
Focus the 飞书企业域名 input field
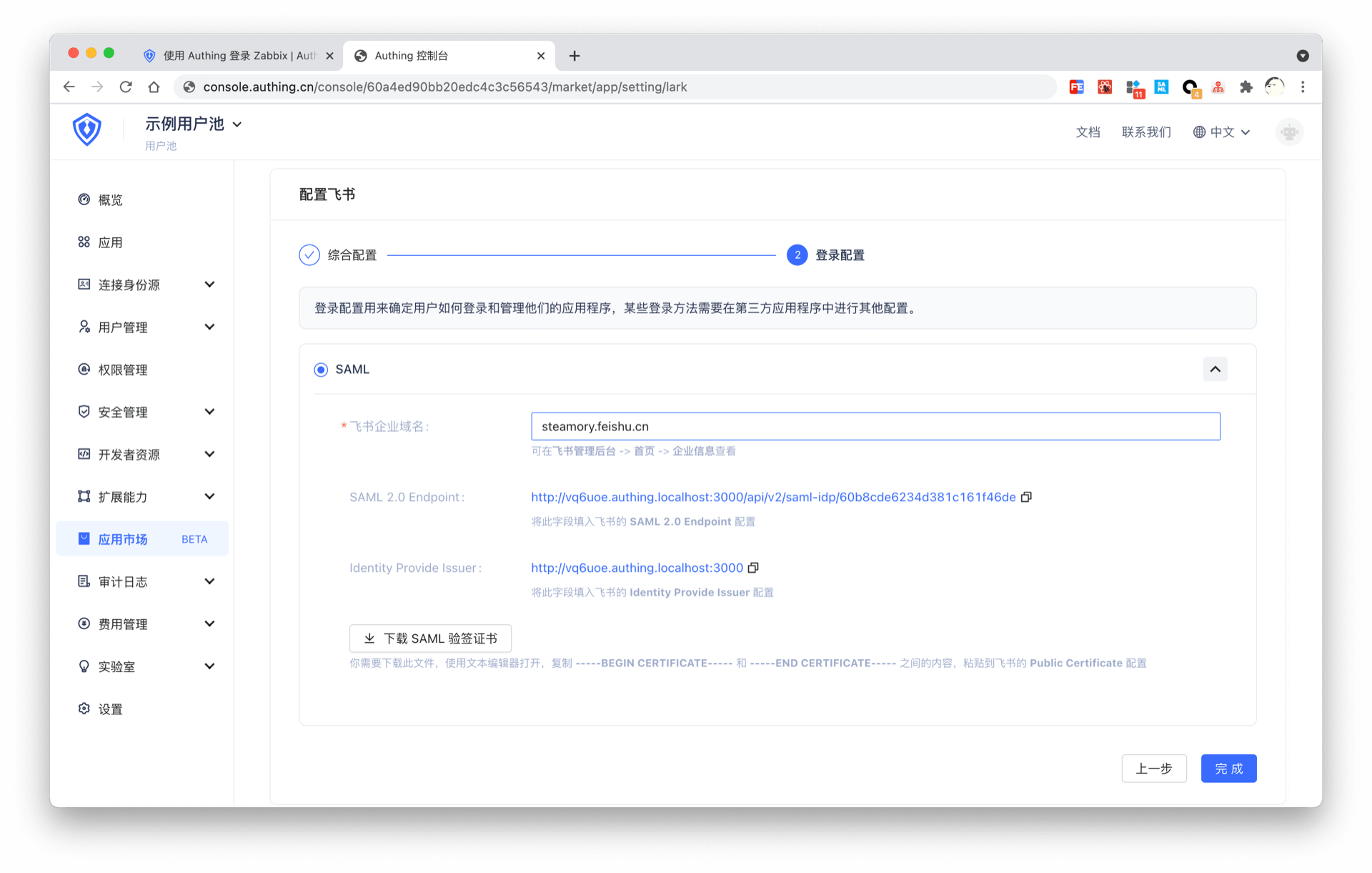[875, 427]
